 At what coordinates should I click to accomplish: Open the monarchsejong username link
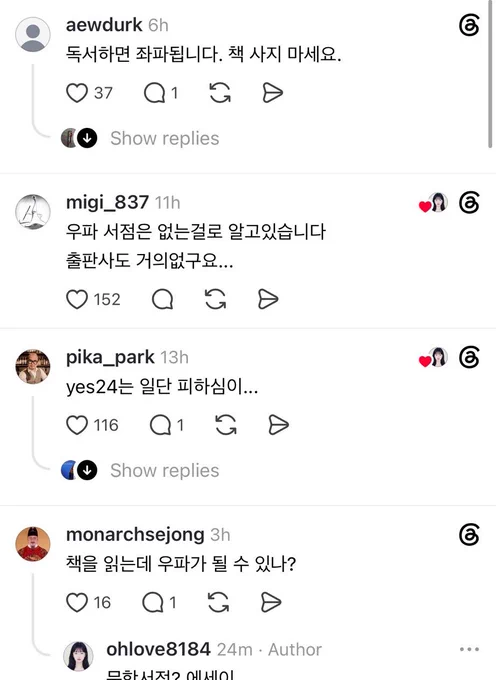click(135, 534)
